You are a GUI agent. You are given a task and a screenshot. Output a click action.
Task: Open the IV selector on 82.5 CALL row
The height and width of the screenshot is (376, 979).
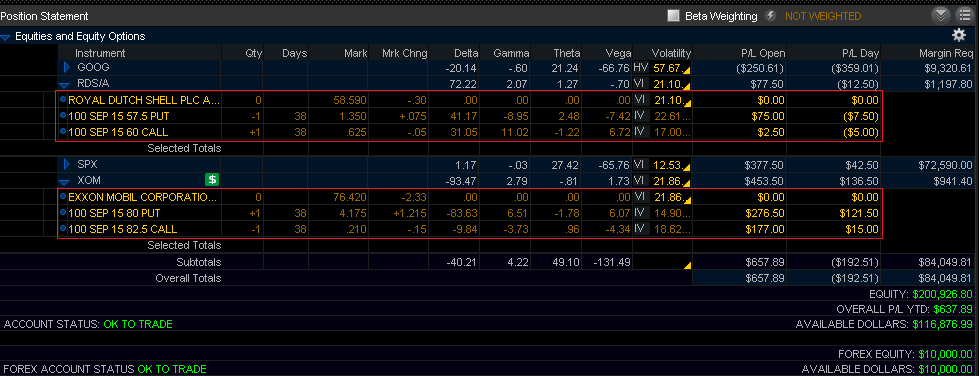641,229
